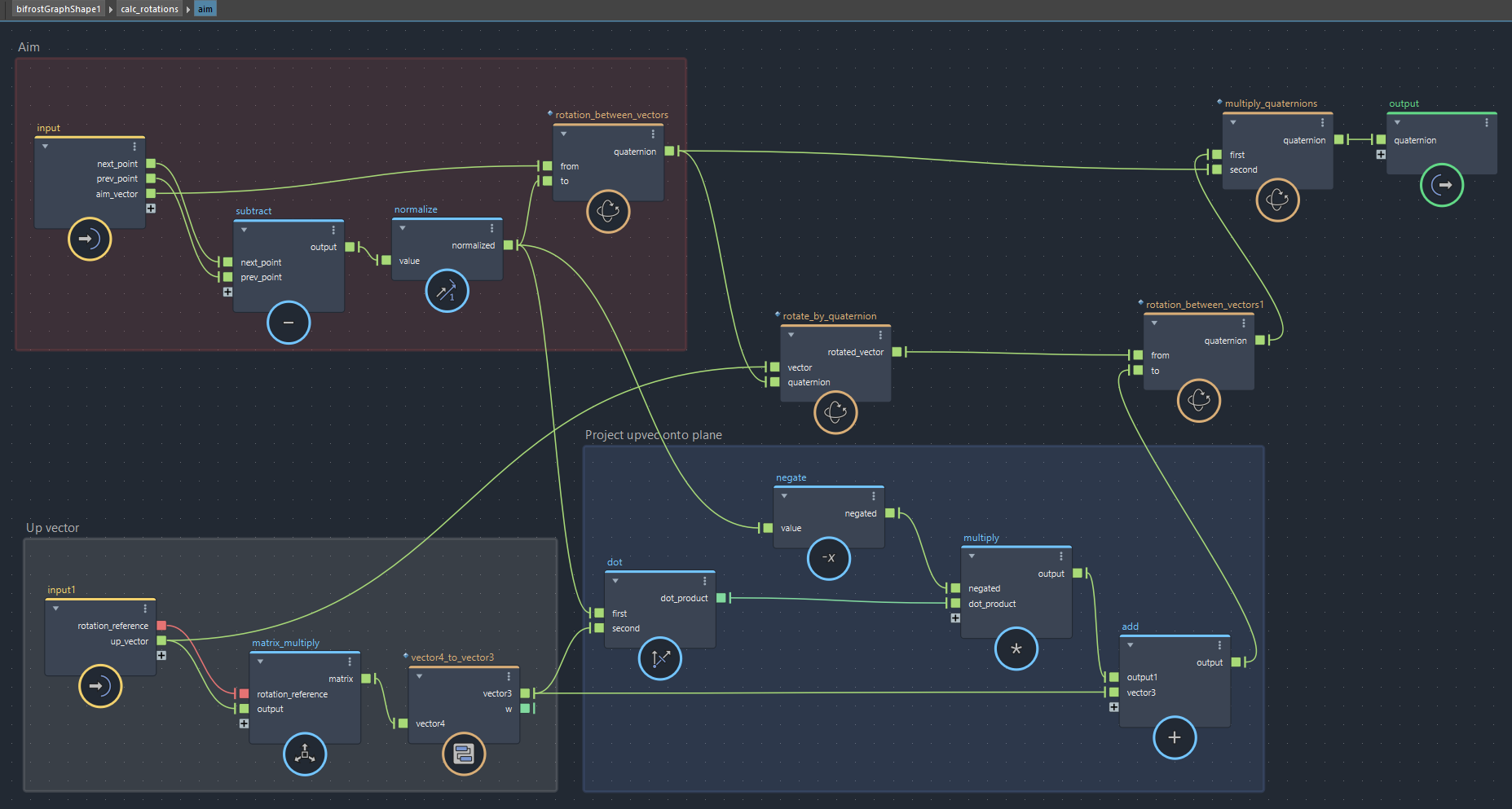Click the matrix_multiply node icon
Viewport: 1512px width, 809px height.
pos(305,754)
